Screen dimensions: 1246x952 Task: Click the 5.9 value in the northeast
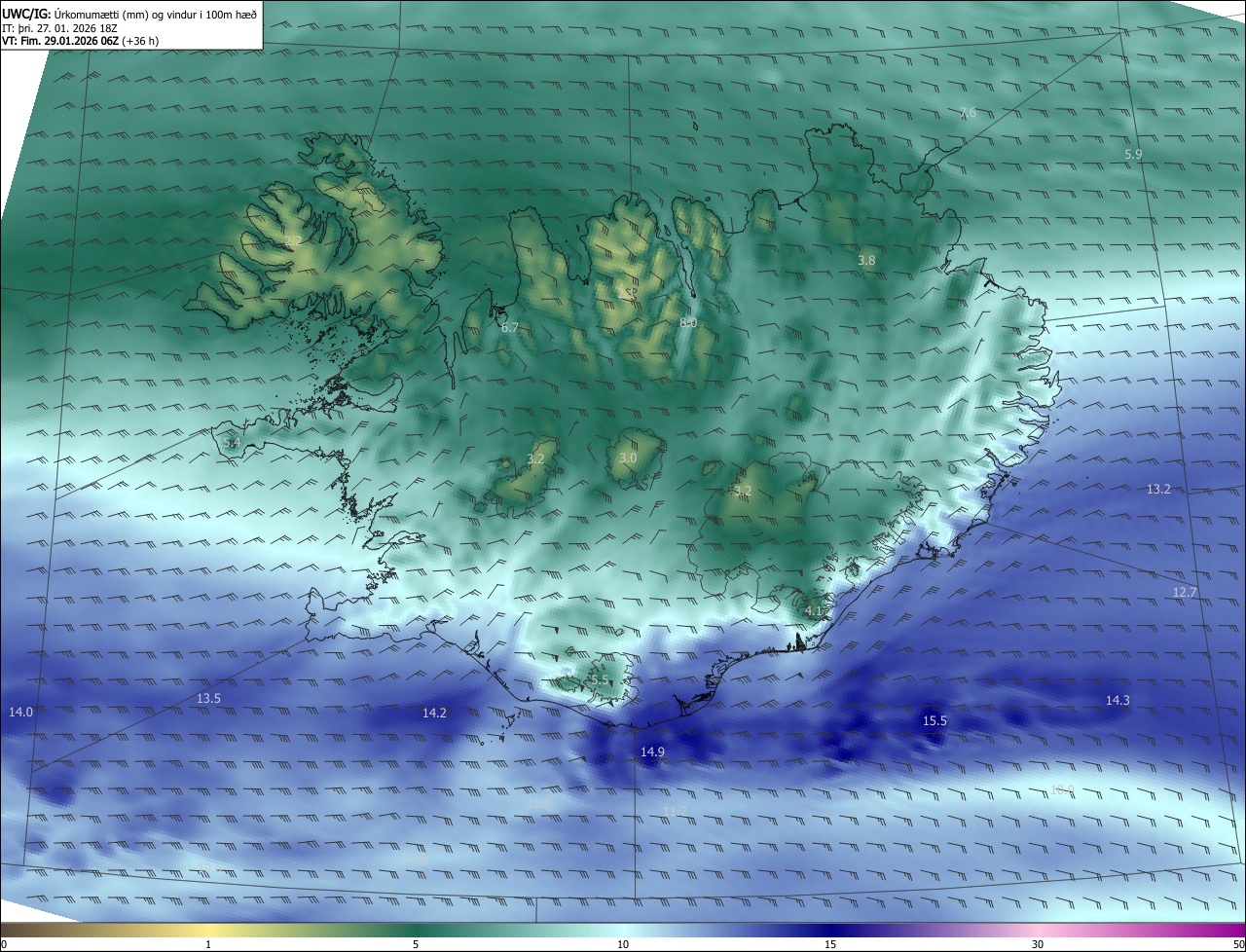coord(1133,155)
